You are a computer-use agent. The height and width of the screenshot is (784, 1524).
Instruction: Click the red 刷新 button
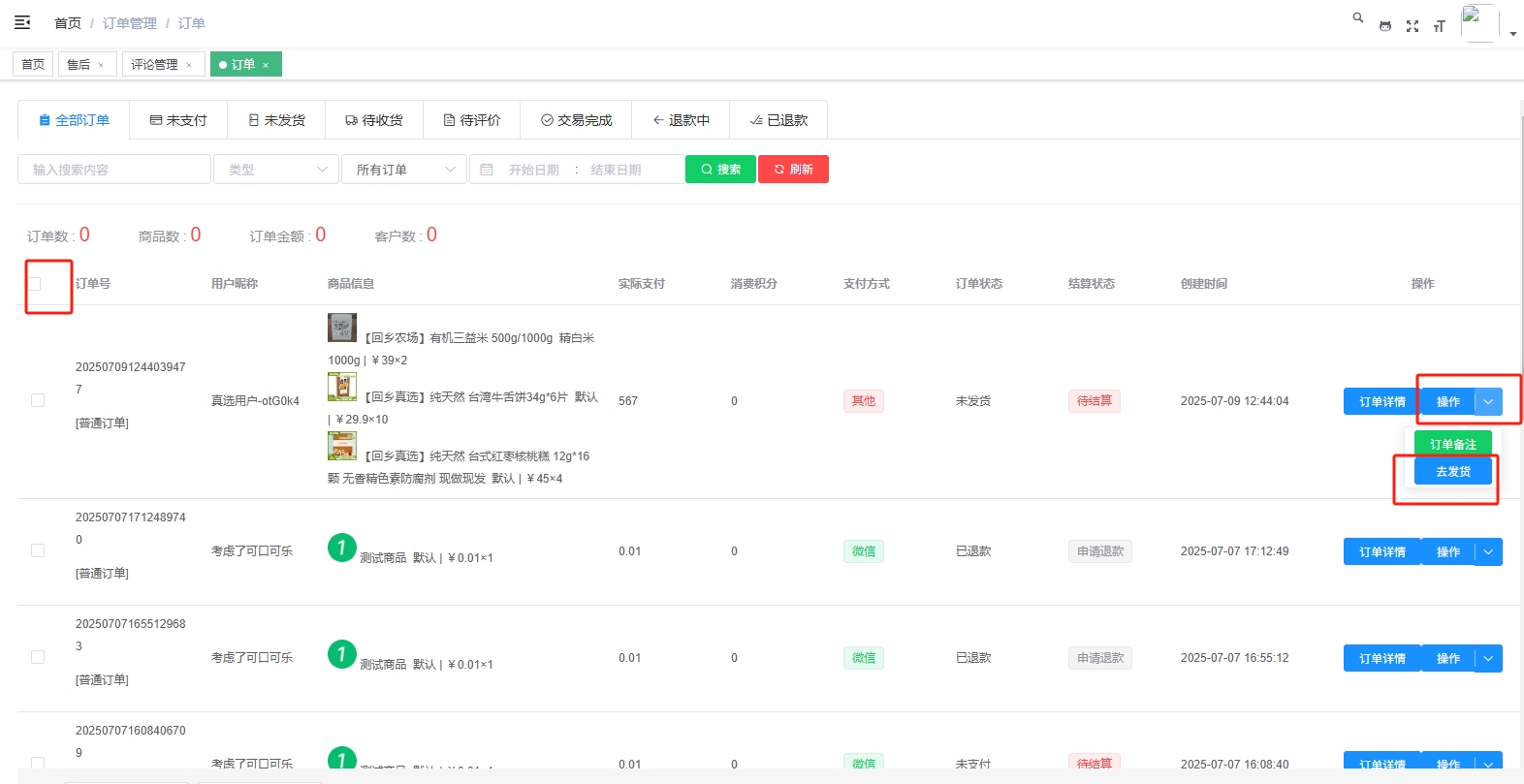point(793,170)
